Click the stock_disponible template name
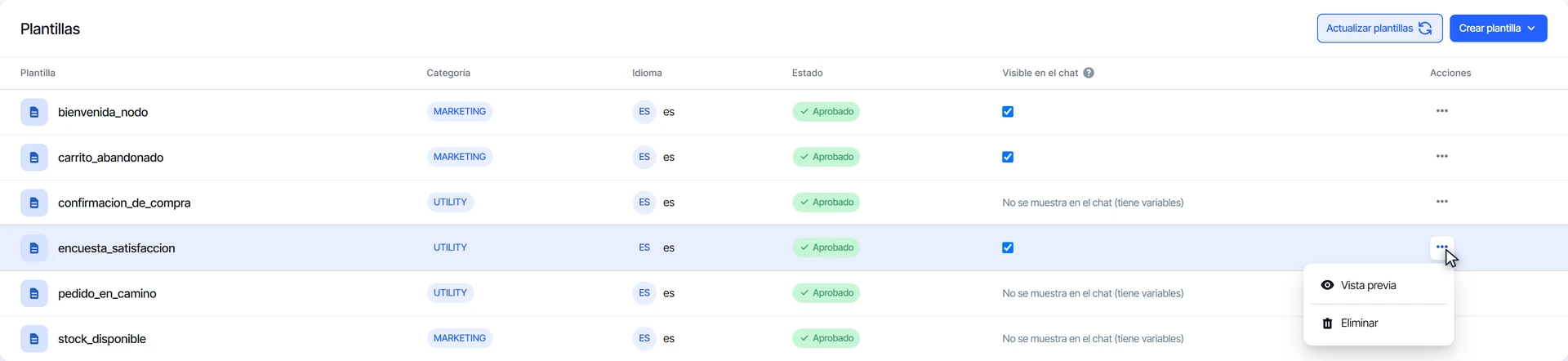Image resolution: width=1568 pixels, height=361 pixels. [102, 339]
